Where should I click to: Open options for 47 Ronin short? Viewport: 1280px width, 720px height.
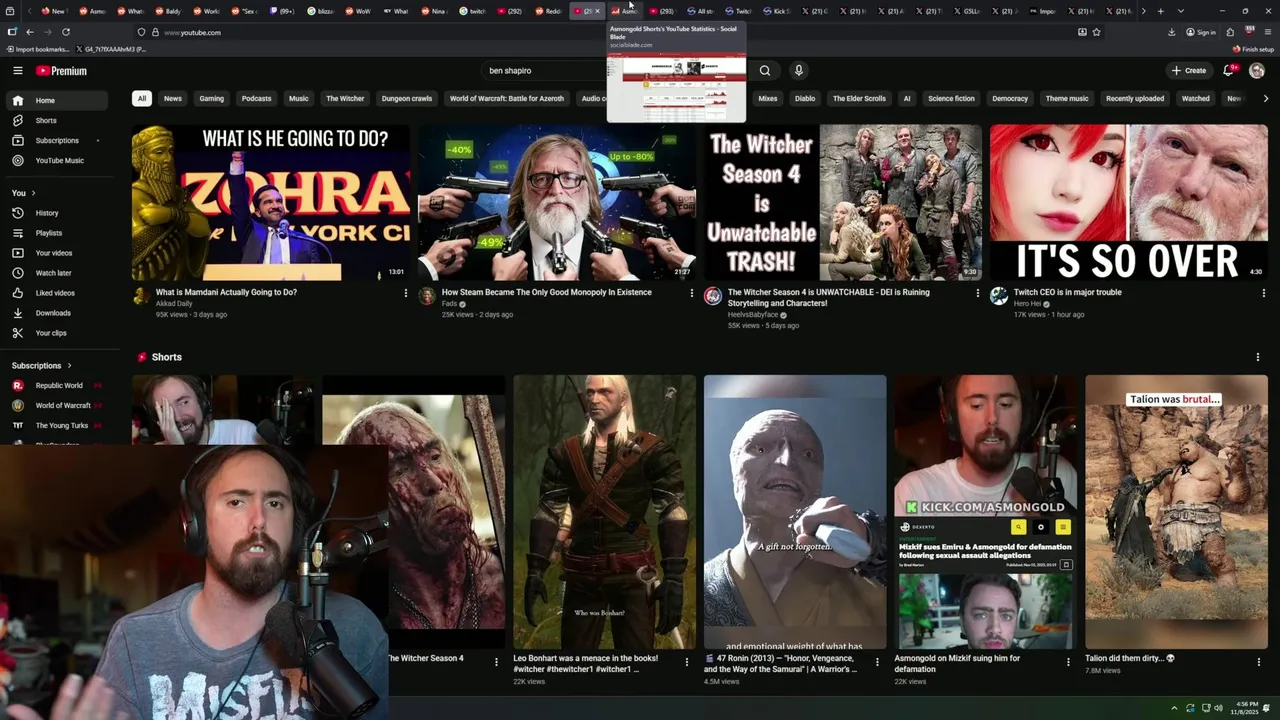(878, 662)
